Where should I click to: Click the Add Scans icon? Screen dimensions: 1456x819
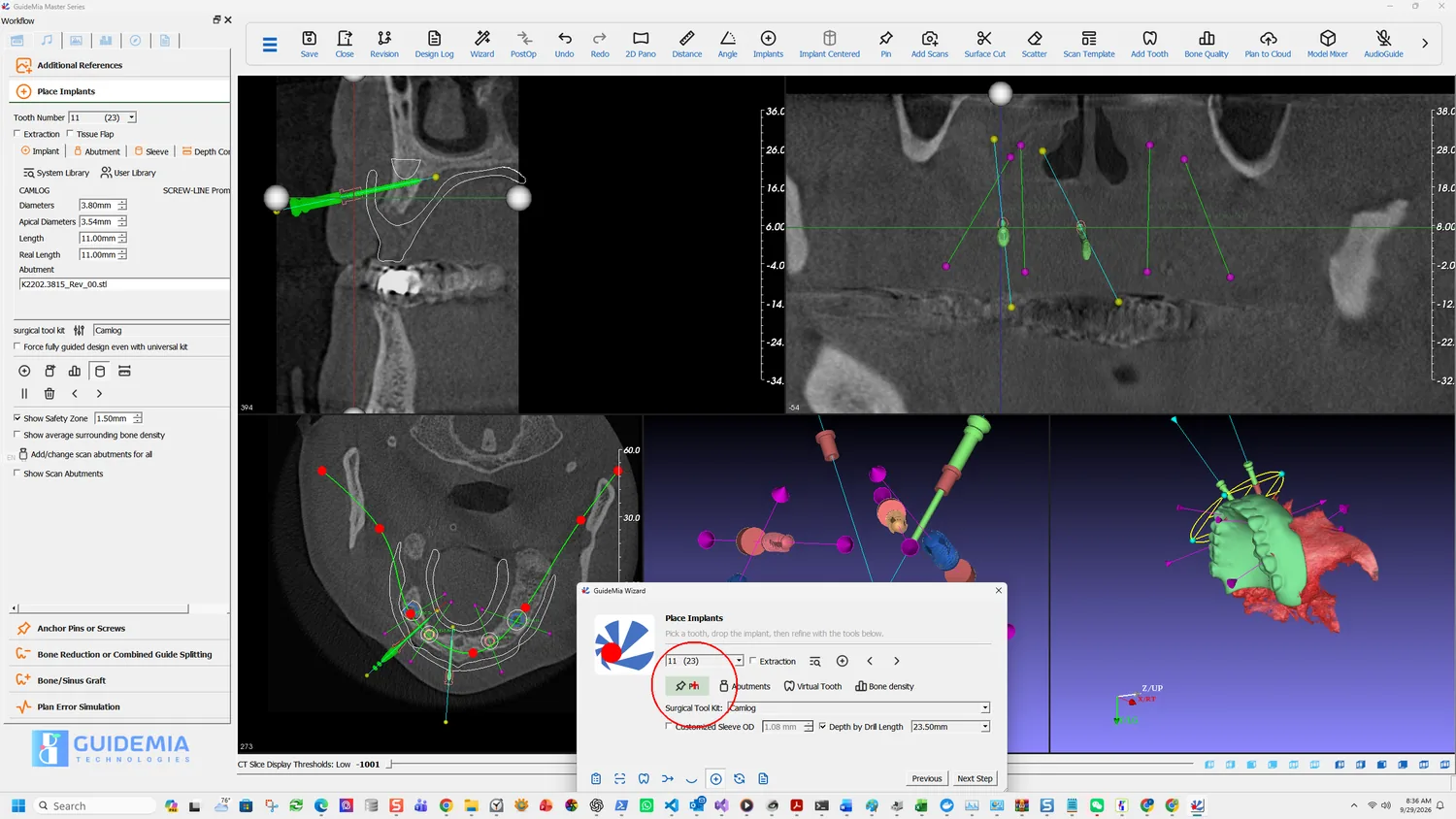coord(930,44)
